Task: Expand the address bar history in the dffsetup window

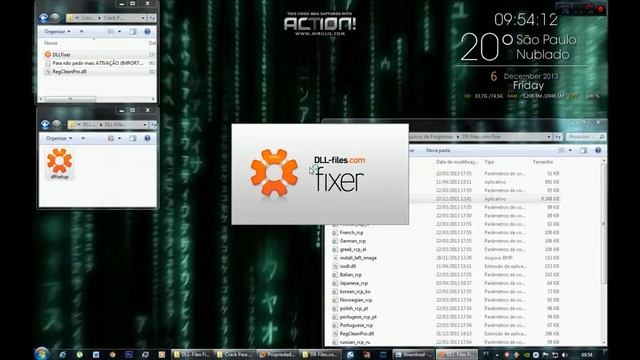Action: (144, 124)
